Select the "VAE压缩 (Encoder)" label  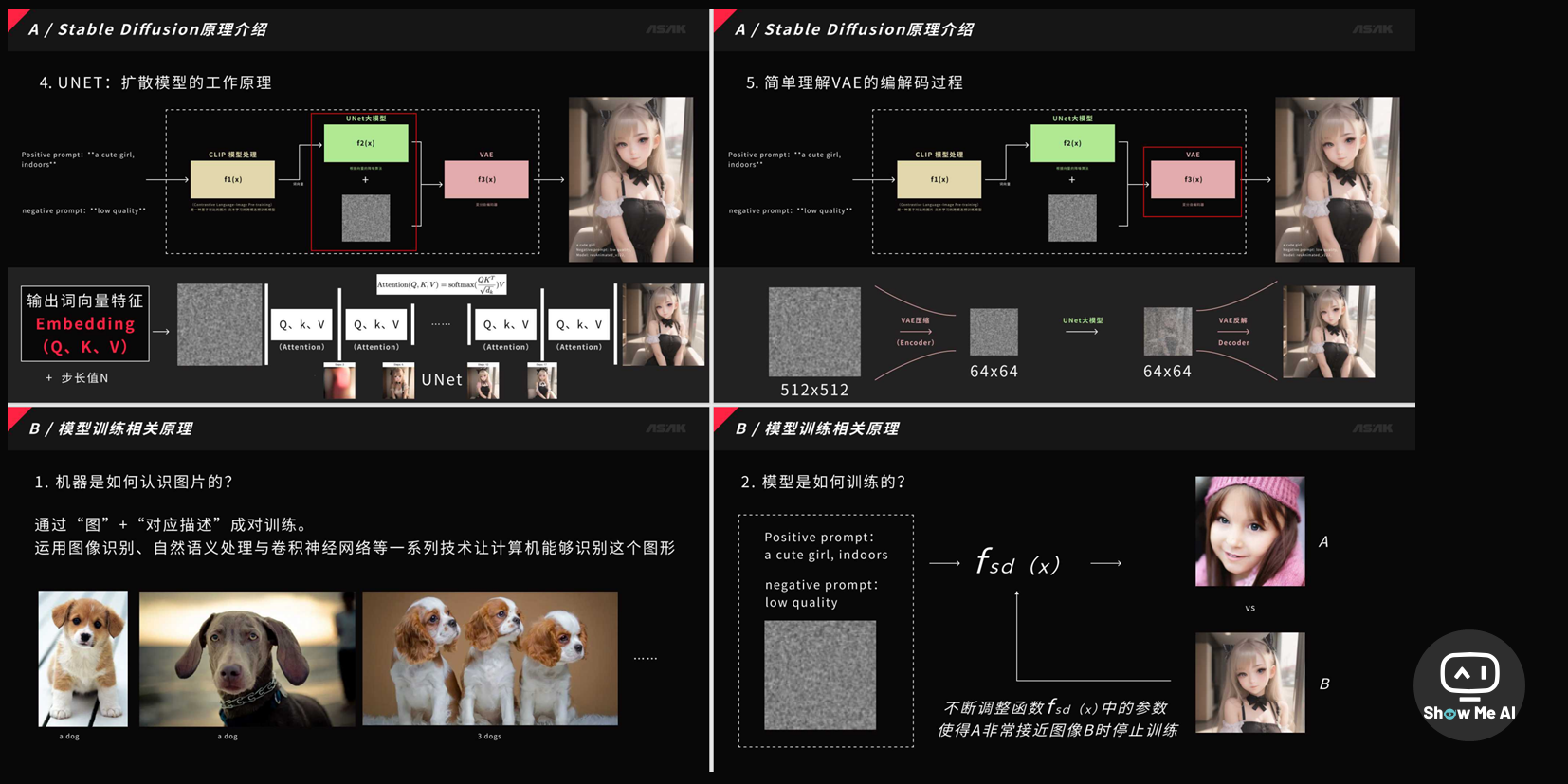[915, 332]
